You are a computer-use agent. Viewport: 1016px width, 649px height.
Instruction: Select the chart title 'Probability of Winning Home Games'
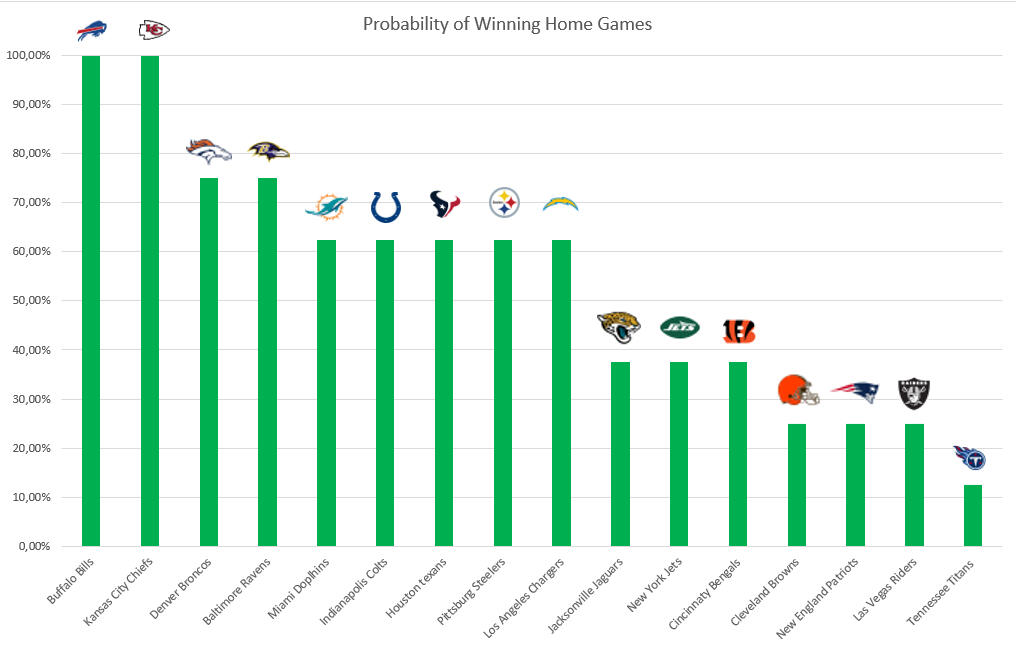pyautogui.click(x=507, y=23)
